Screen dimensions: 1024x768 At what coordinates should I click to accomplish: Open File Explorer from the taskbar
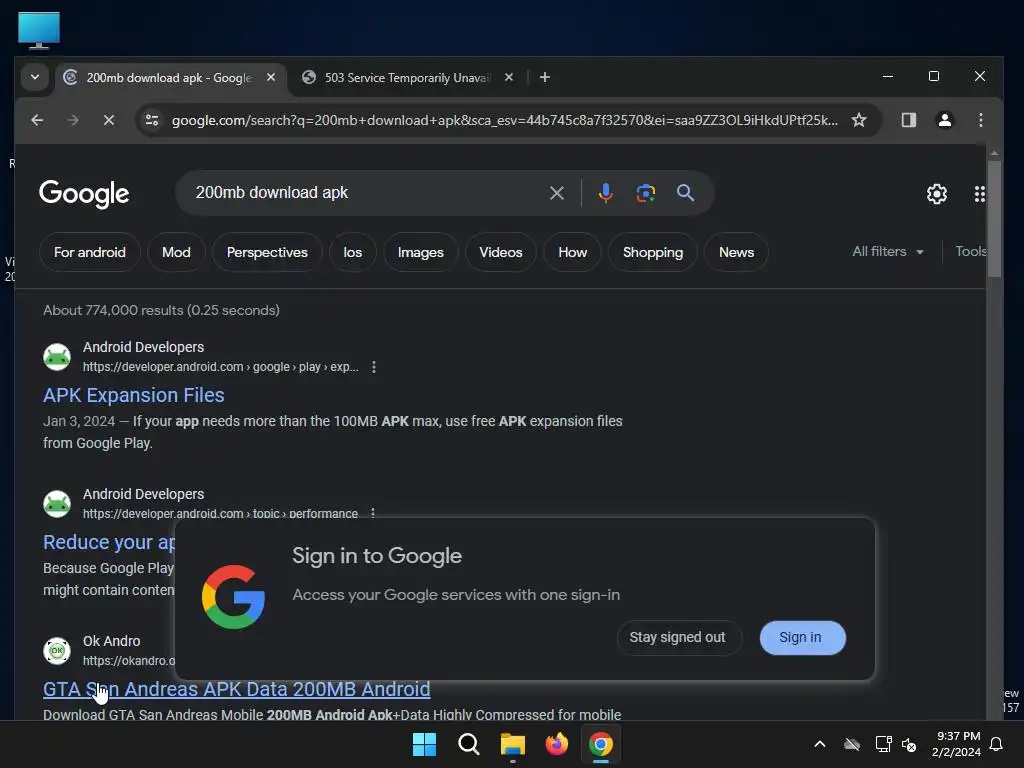click(x=513, y=744)
